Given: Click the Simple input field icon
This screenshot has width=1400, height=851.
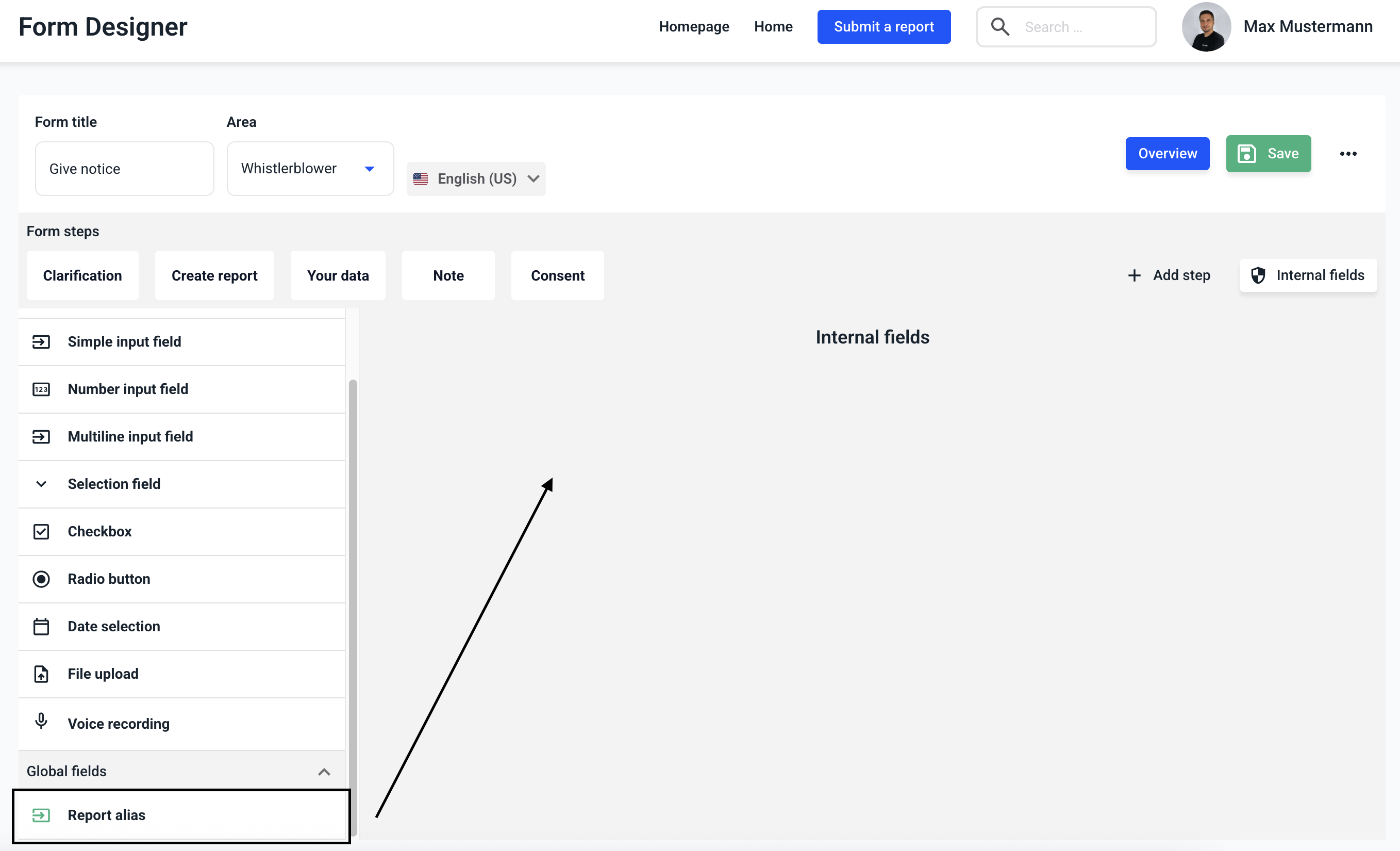Looking at the screenshot, I should pos(41,341).
